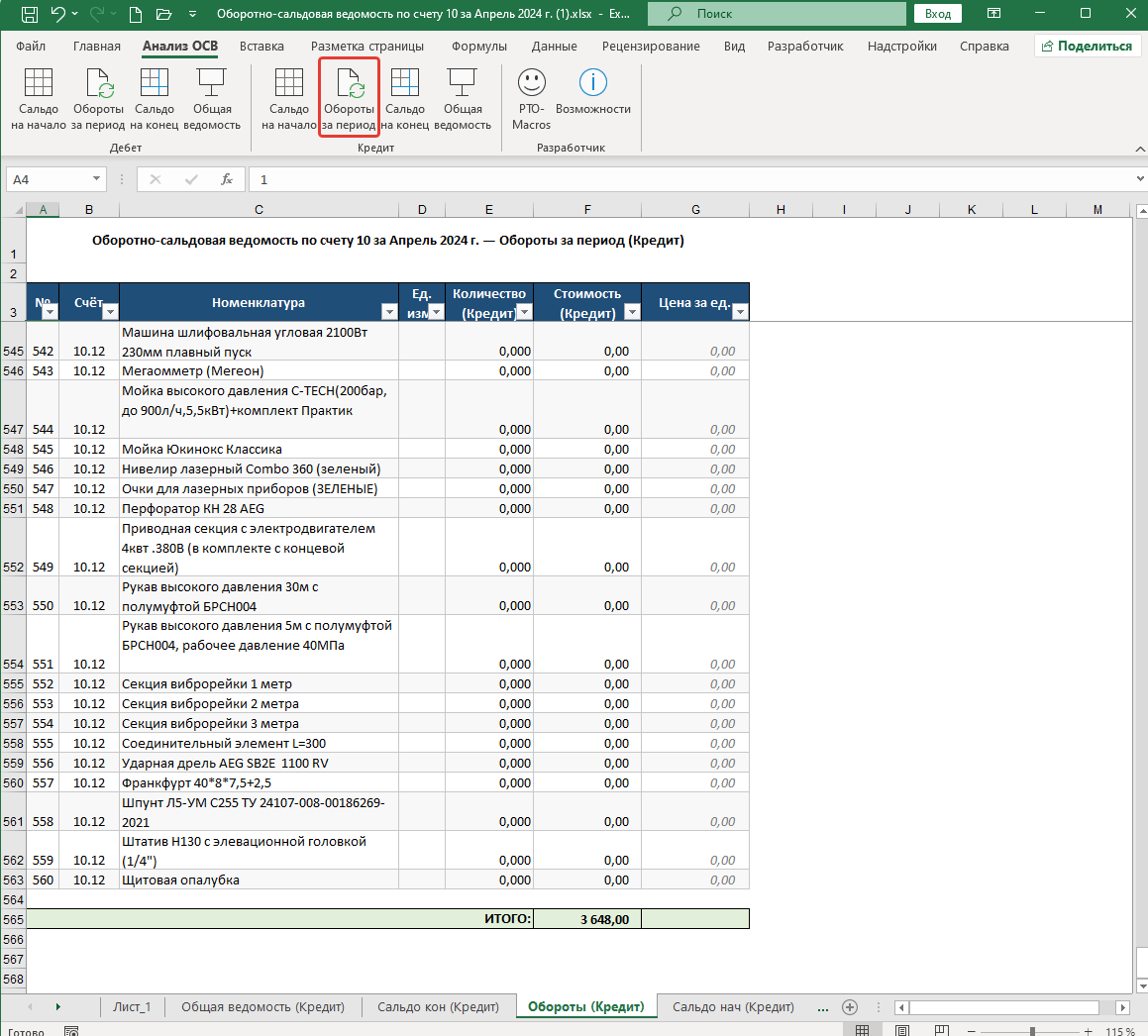The width and height of the screenshot is (1148, 1036).
Task: Click the Normal view icon in status bar
Action: click(863, 1031)
